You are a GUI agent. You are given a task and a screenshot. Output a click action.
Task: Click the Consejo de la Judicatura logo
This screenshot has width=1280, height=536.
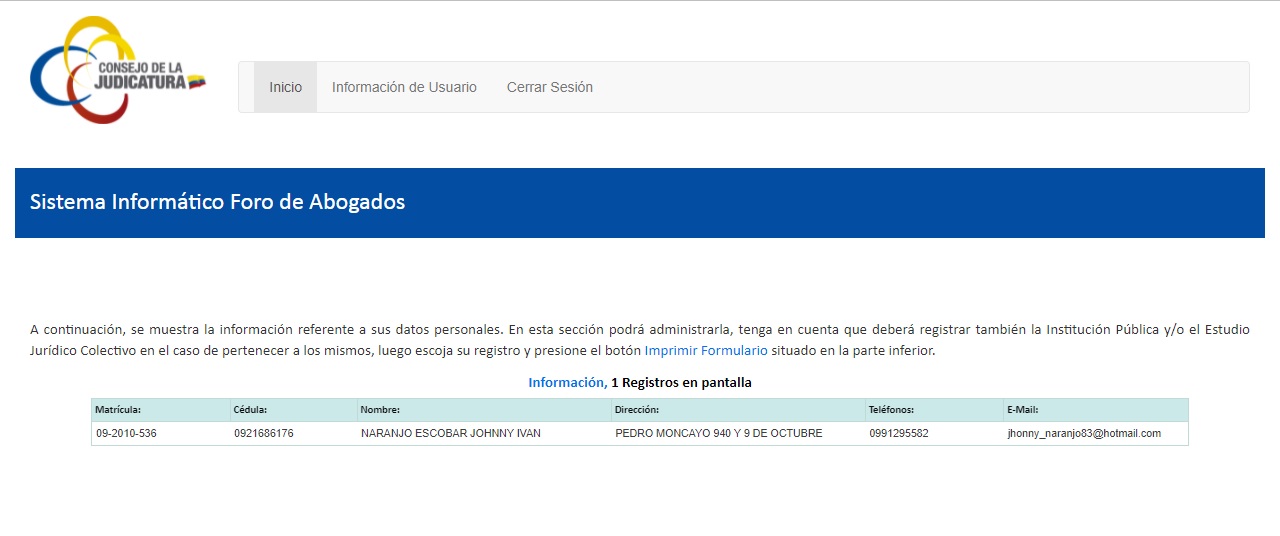[x=118, y=70]
